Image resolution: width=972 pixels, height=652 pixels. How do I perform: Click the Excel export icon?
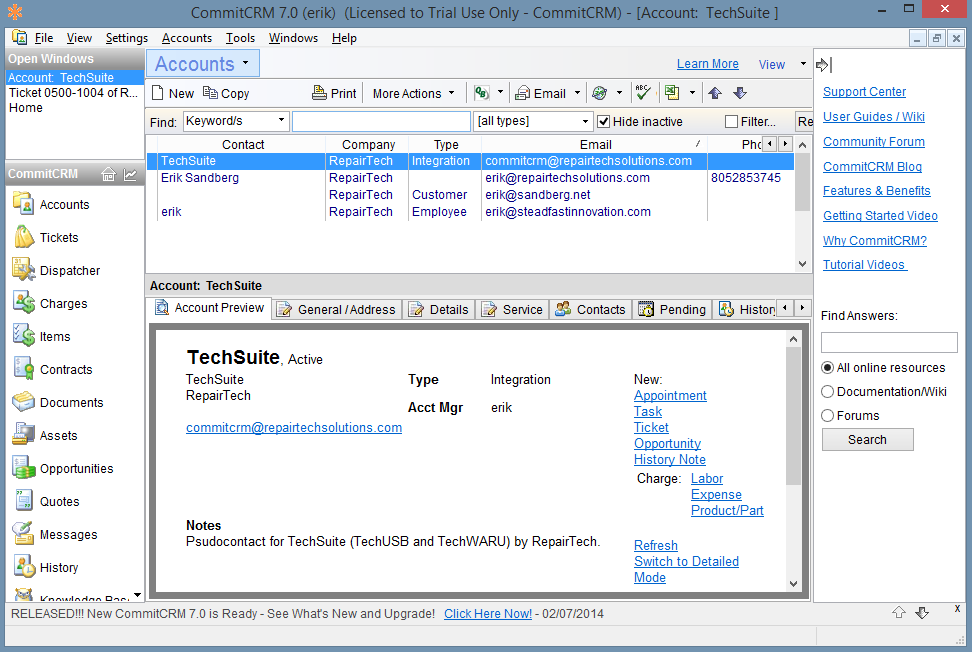(672, 93)
